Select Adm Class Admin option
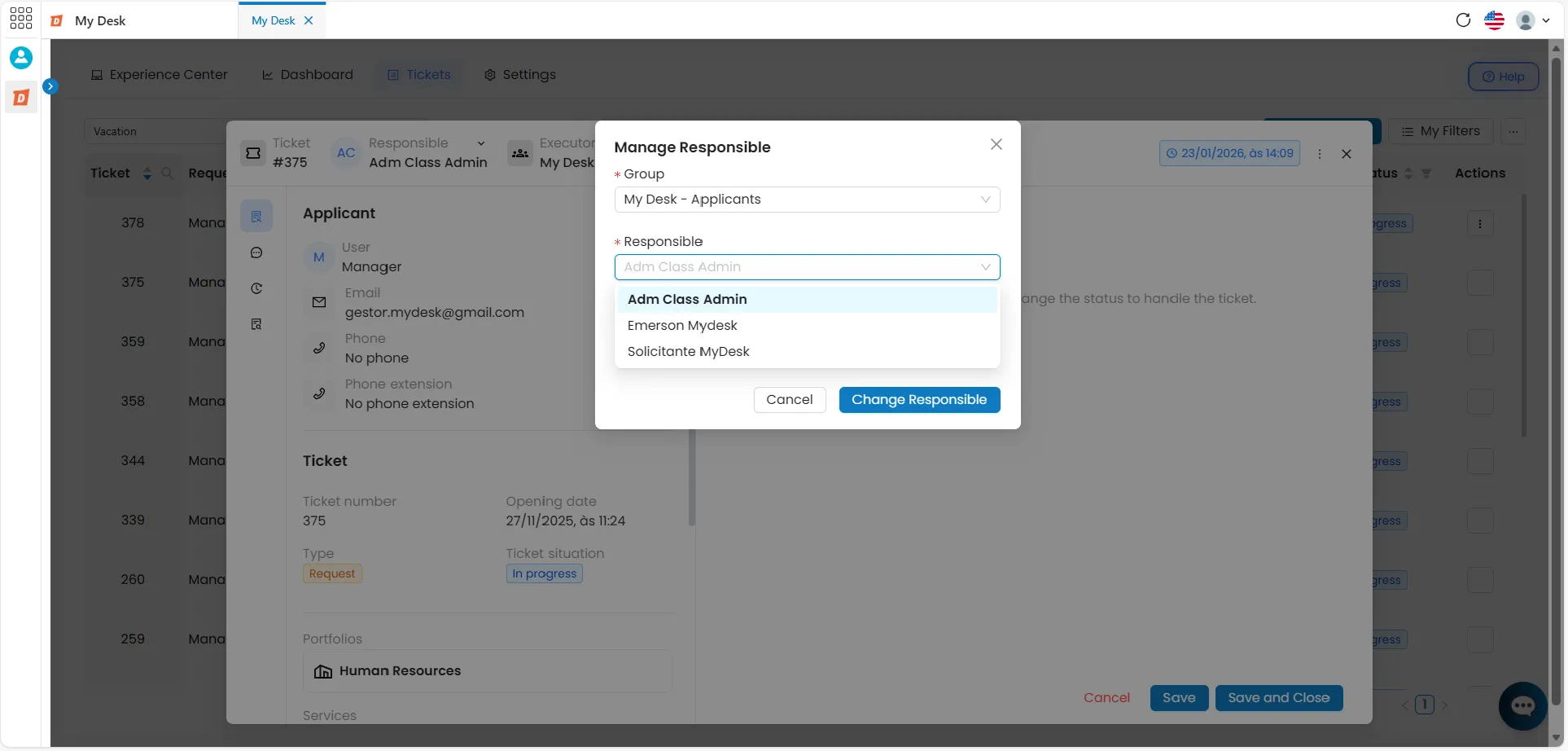This screenshot has height=751, width=1568. pyautogui.click(x=807, y=300)
